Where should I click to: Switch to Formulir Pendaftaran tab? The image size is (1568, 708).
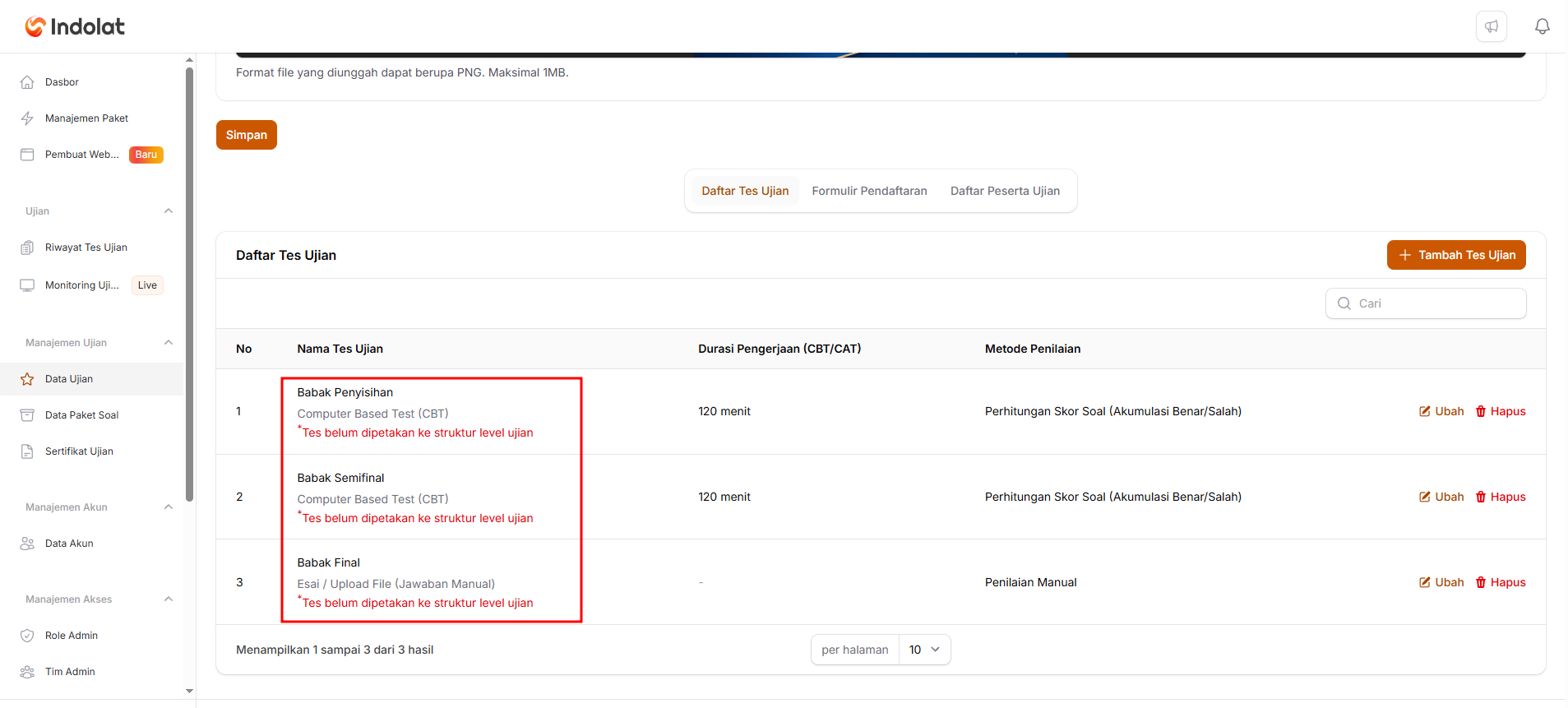click(x=869, y=191)
